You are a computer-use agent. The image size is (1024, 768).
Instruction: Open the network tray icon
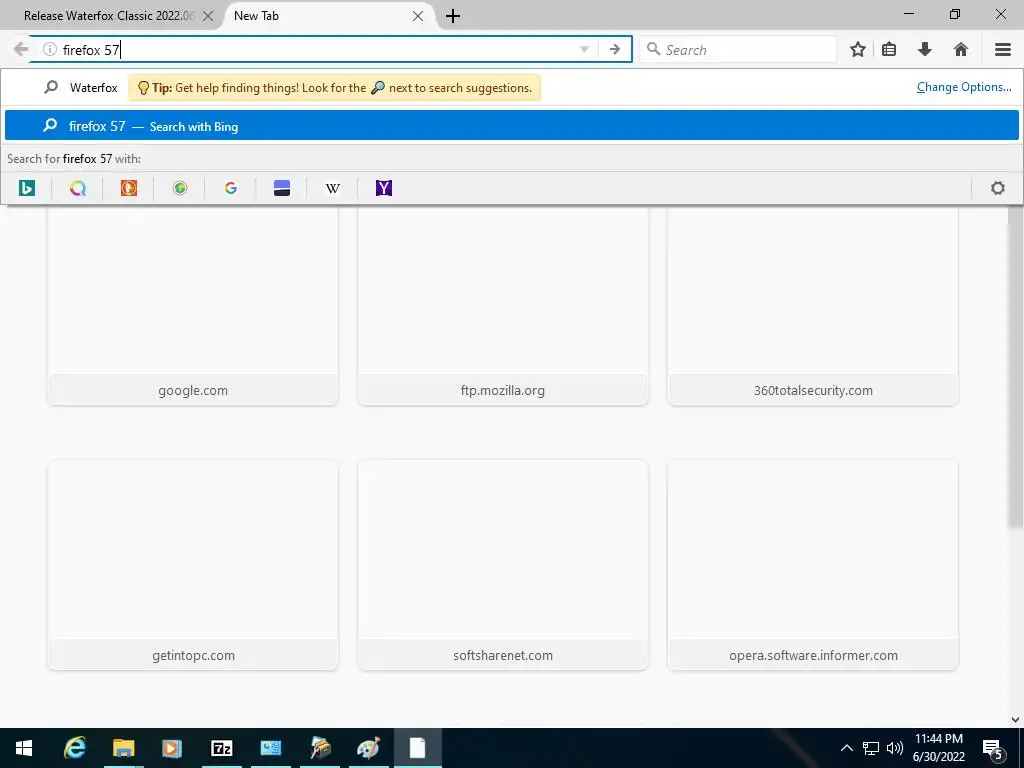click(871, 748)
